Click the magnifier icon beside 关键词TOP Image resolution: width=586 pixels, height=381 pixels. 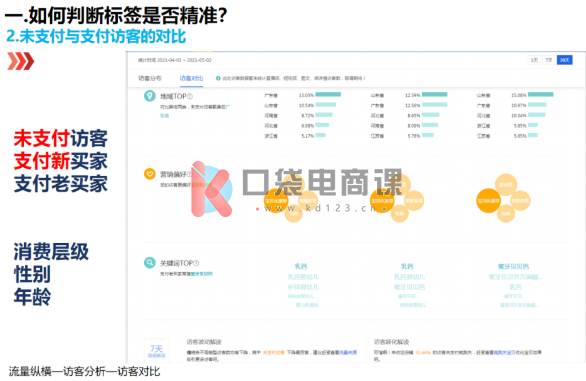[149, 262]
